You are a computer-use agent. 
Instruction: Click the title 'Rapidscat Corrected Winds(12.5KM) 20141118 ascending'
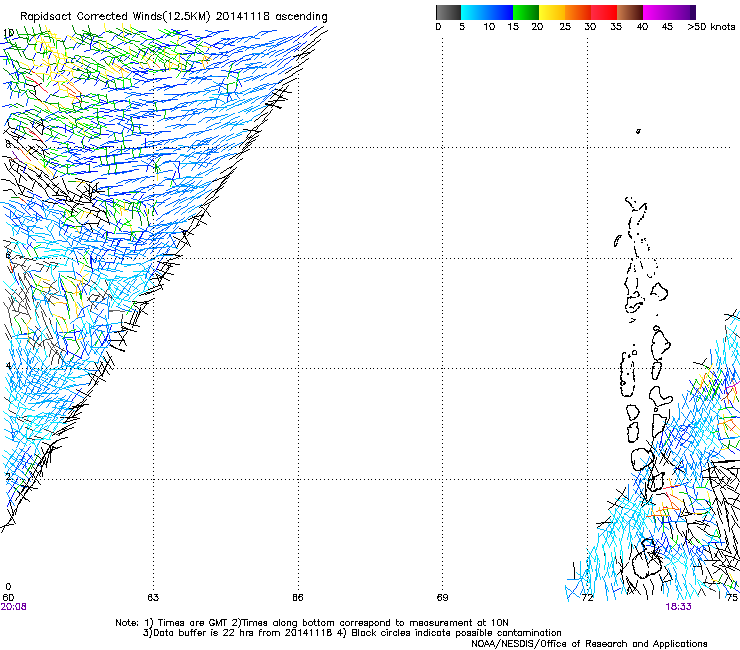tap(174, 17)
